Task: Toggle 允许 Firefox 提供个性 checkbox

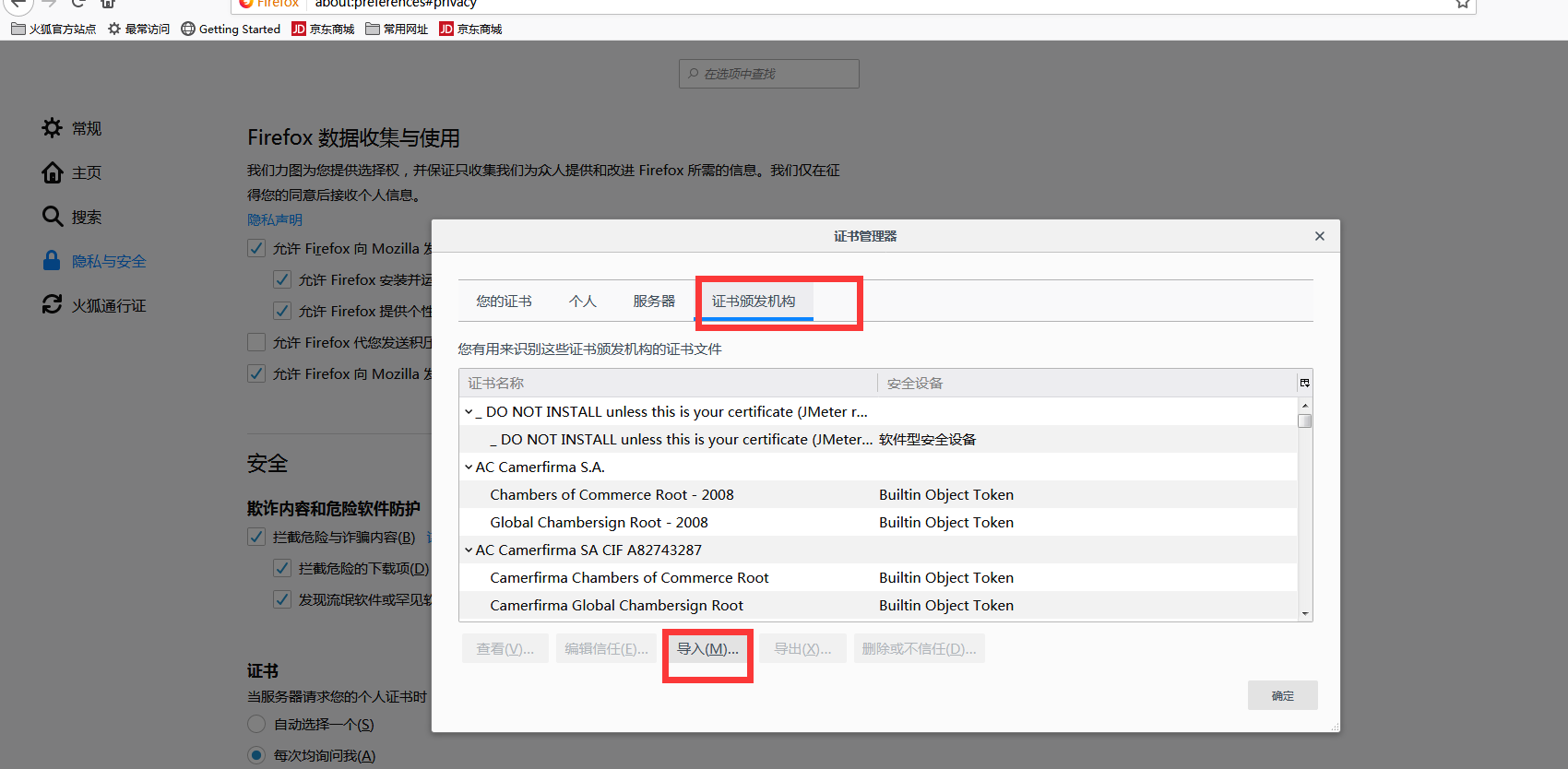Action: click(x=282, y=311)
